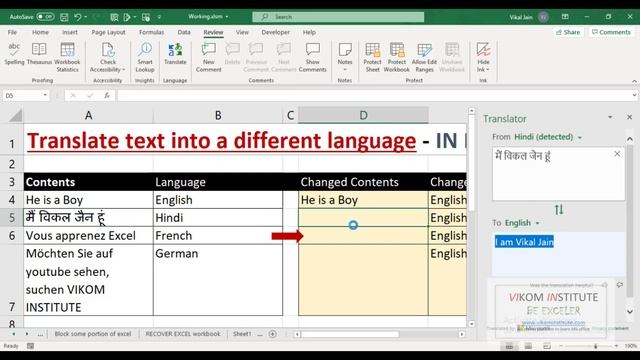Collapse the ribbon with the chevron
The image size is (640, 360).
[634, 81]
